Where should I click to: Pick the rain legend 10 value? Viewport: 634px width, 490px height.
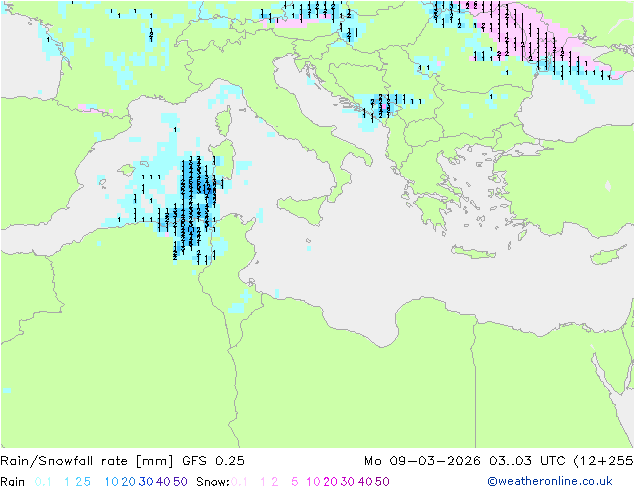pyautogui.click(x=111, y=482)
